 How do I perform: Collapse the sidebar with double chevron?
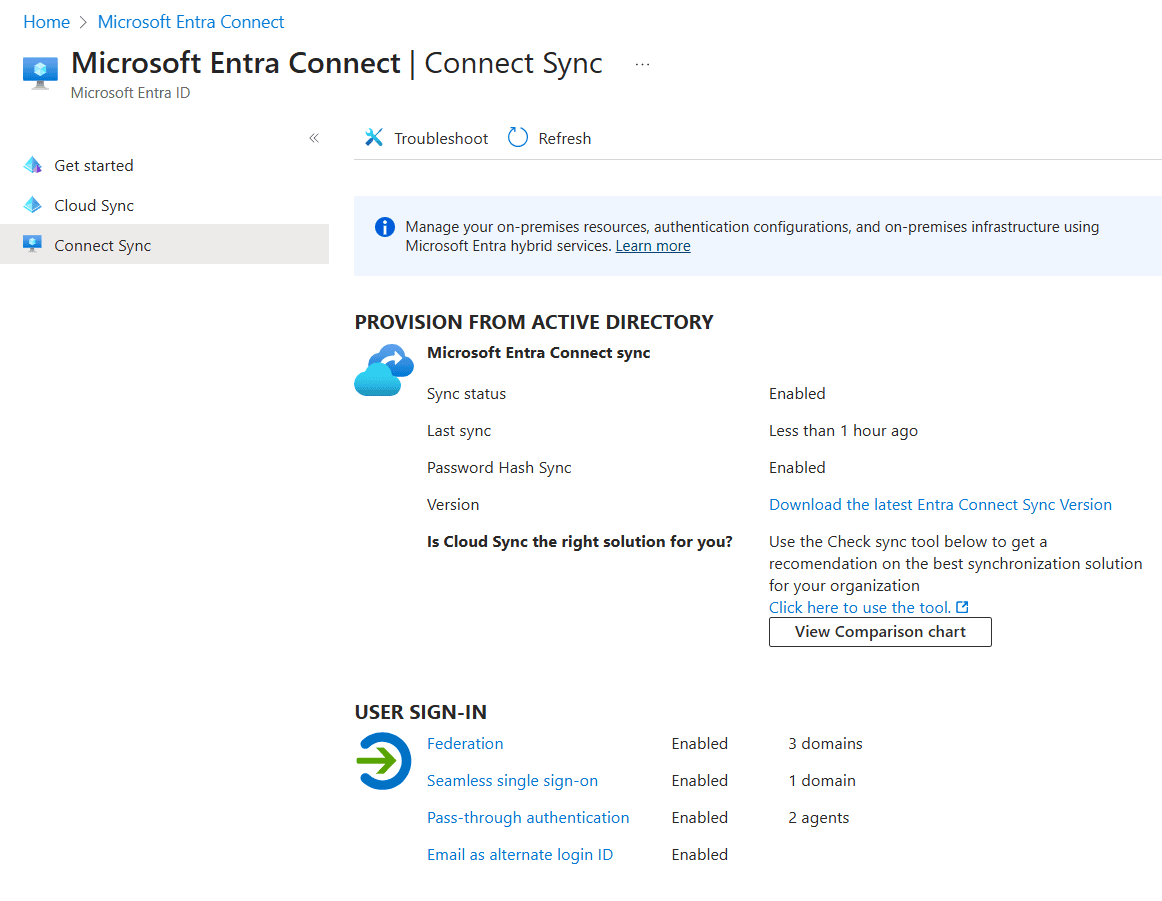[314, 138]
